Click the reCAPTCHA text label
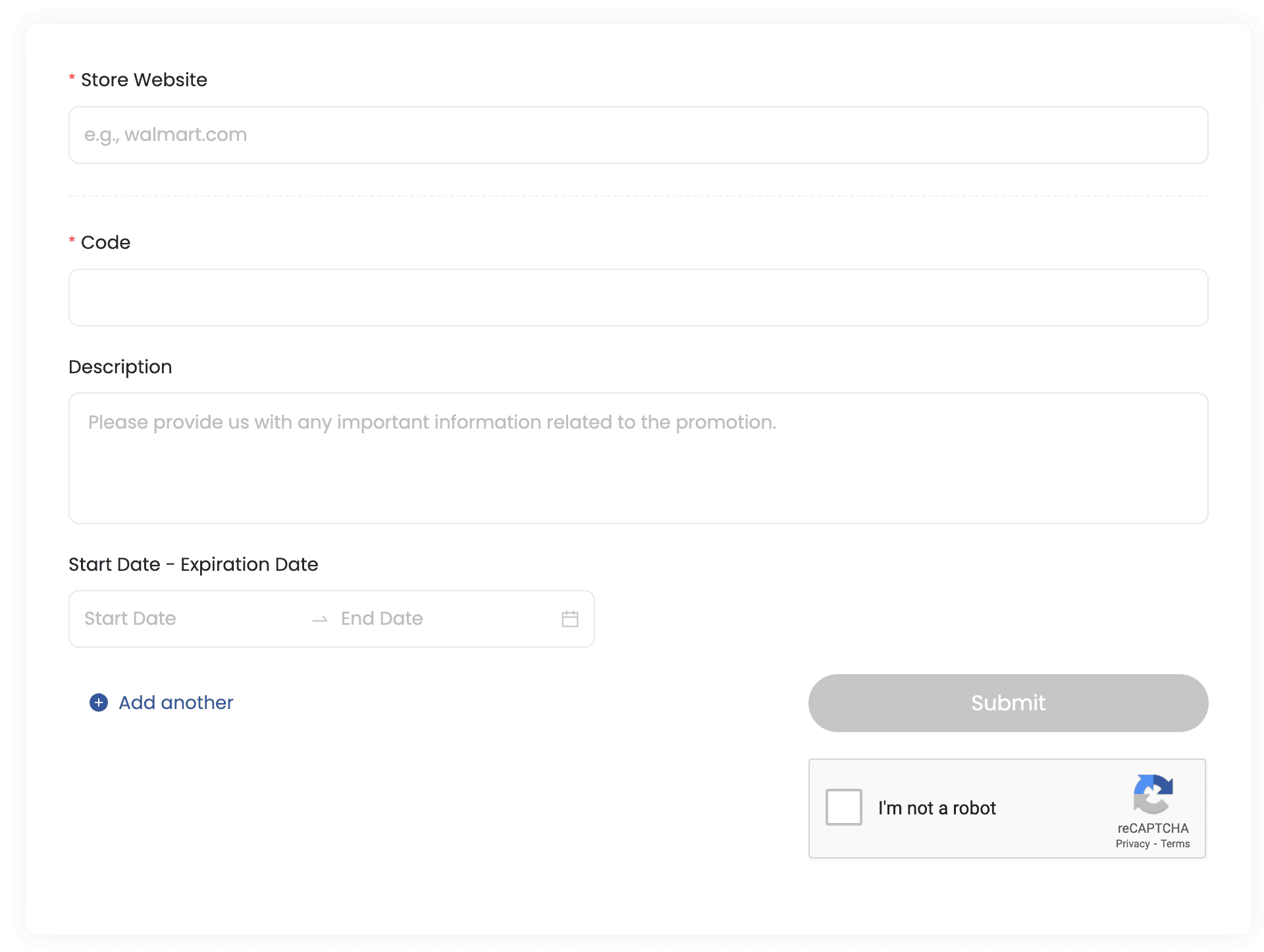 tap(1153, 828)
